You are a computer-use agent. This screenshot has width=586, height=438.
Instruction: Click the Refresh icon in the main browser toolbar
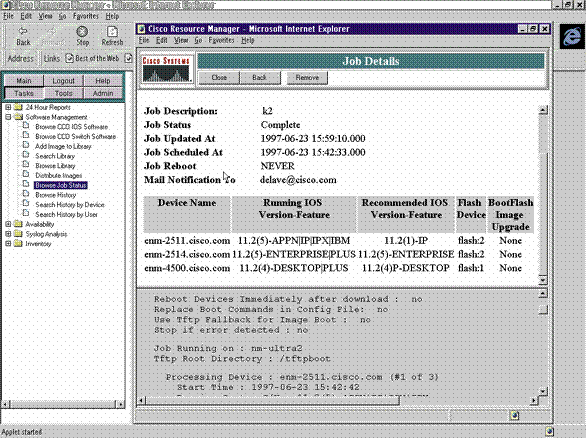(x=112, y=32)
